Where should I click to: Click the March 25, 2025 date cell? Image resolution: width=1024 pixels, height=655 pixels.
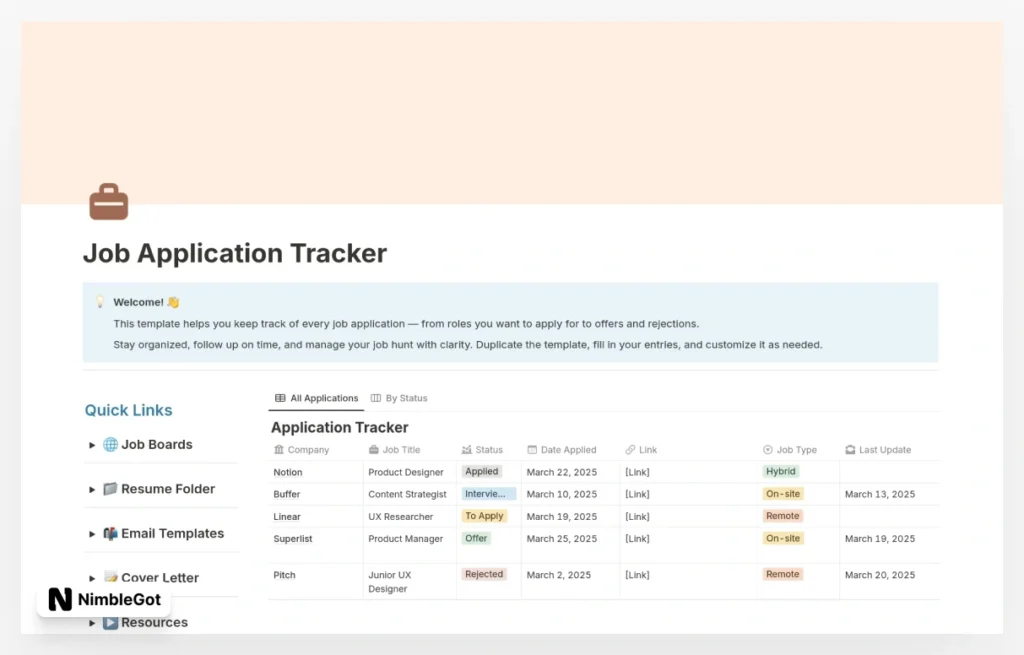[x=570, y=545]
